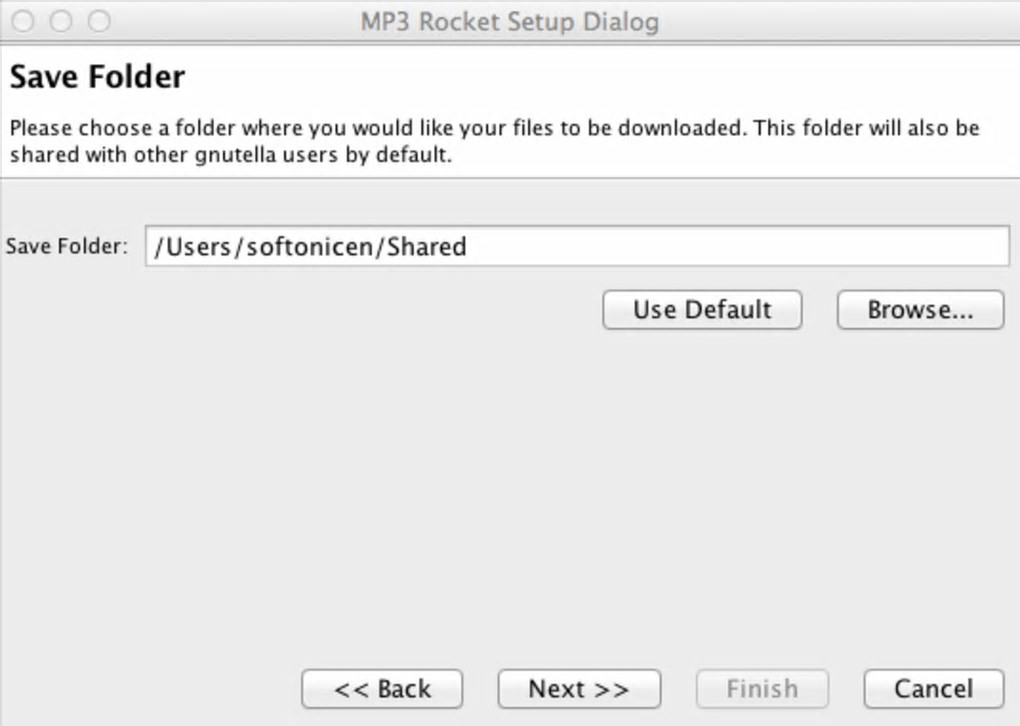
Task: Click "Users" in the folder path
Action: (198, 246)
